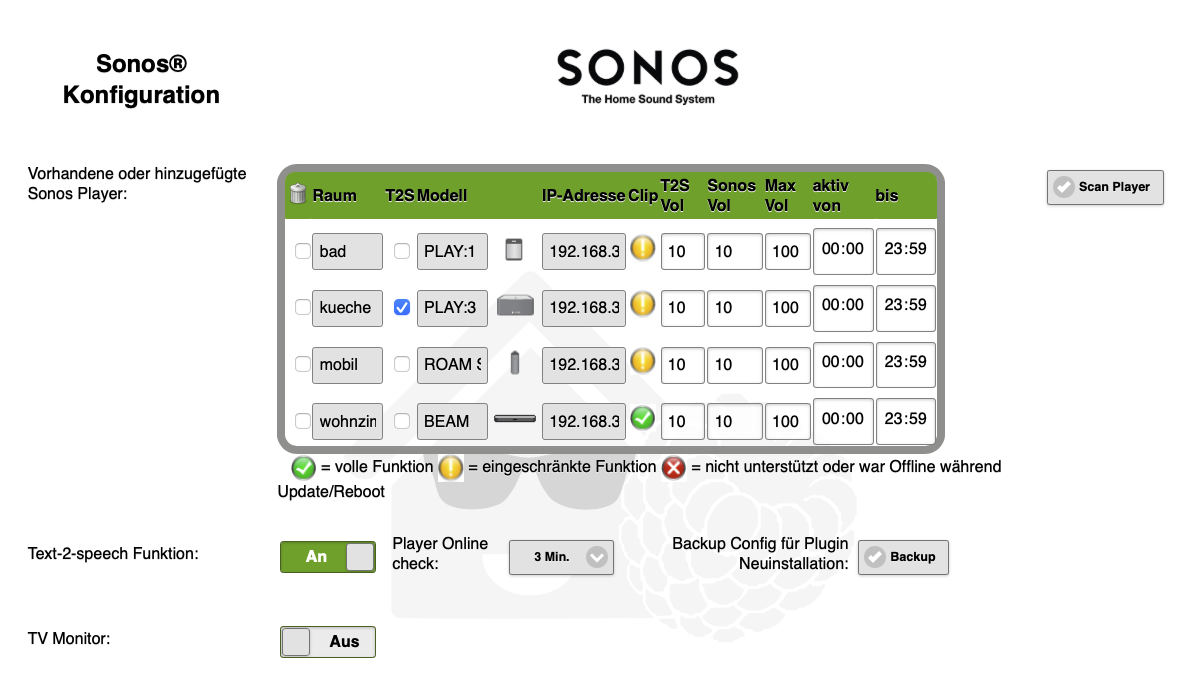Click the kueche room name field
Screen dimensions: 1182x680
347,308
